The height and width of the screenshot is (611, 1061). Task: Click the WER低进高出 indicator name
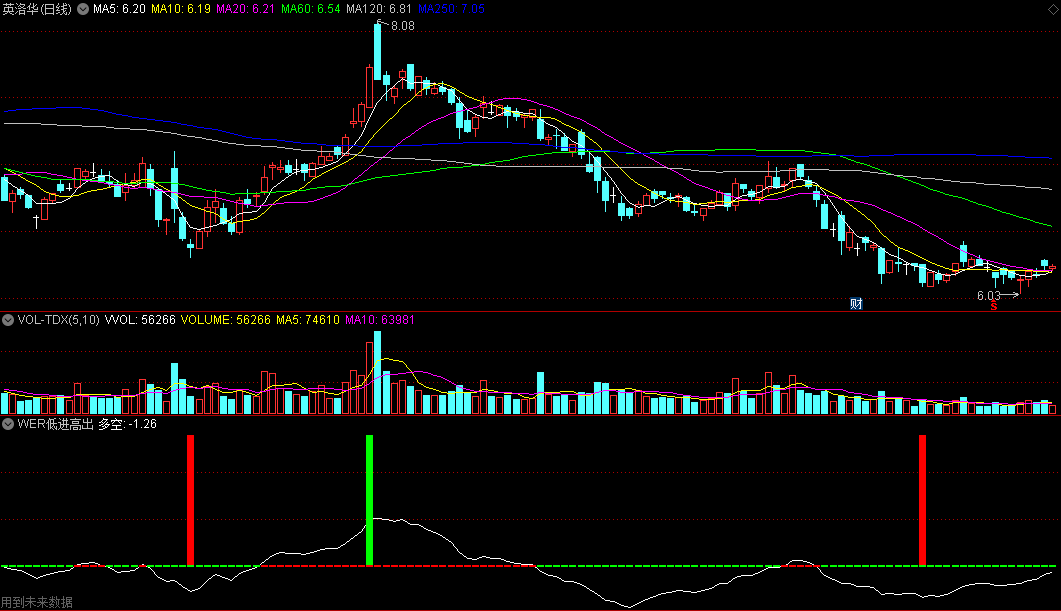[55, 424]
